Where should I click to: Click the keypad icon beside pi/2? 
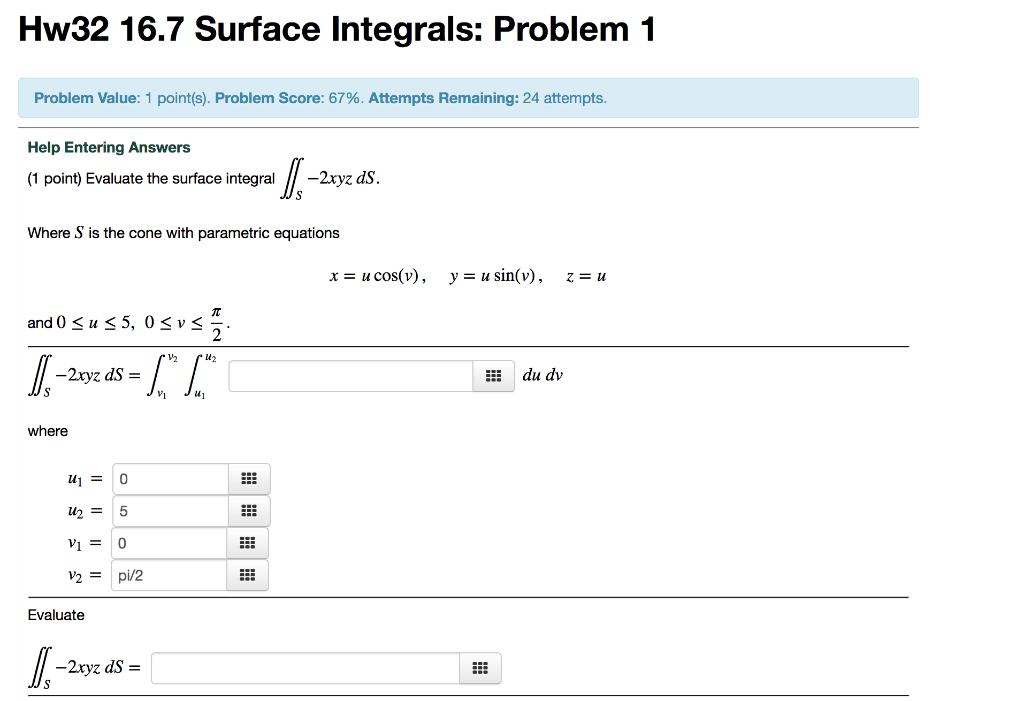click(247, 575)
